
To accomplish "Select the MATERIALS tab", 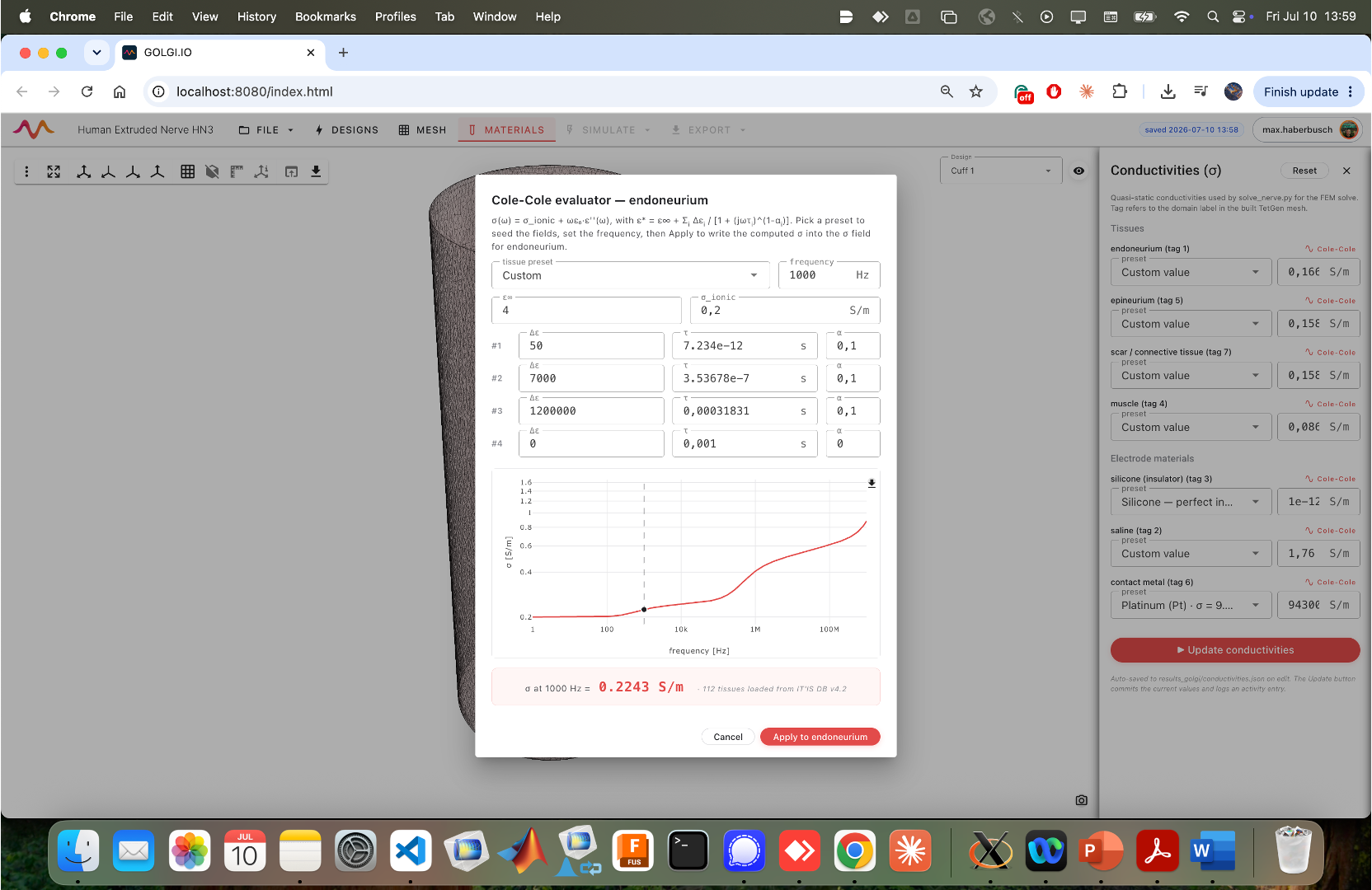I will click(506, 130).
